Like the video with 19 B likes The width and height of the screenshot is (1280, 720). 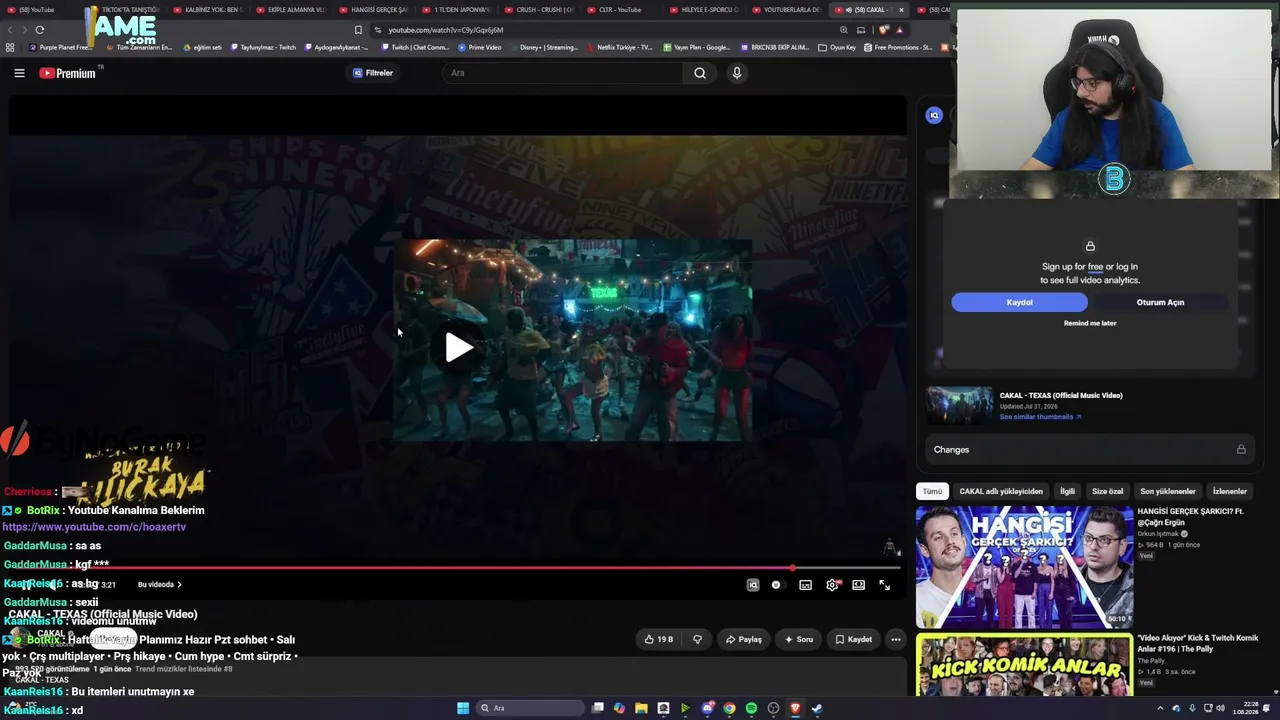(659, 639)
